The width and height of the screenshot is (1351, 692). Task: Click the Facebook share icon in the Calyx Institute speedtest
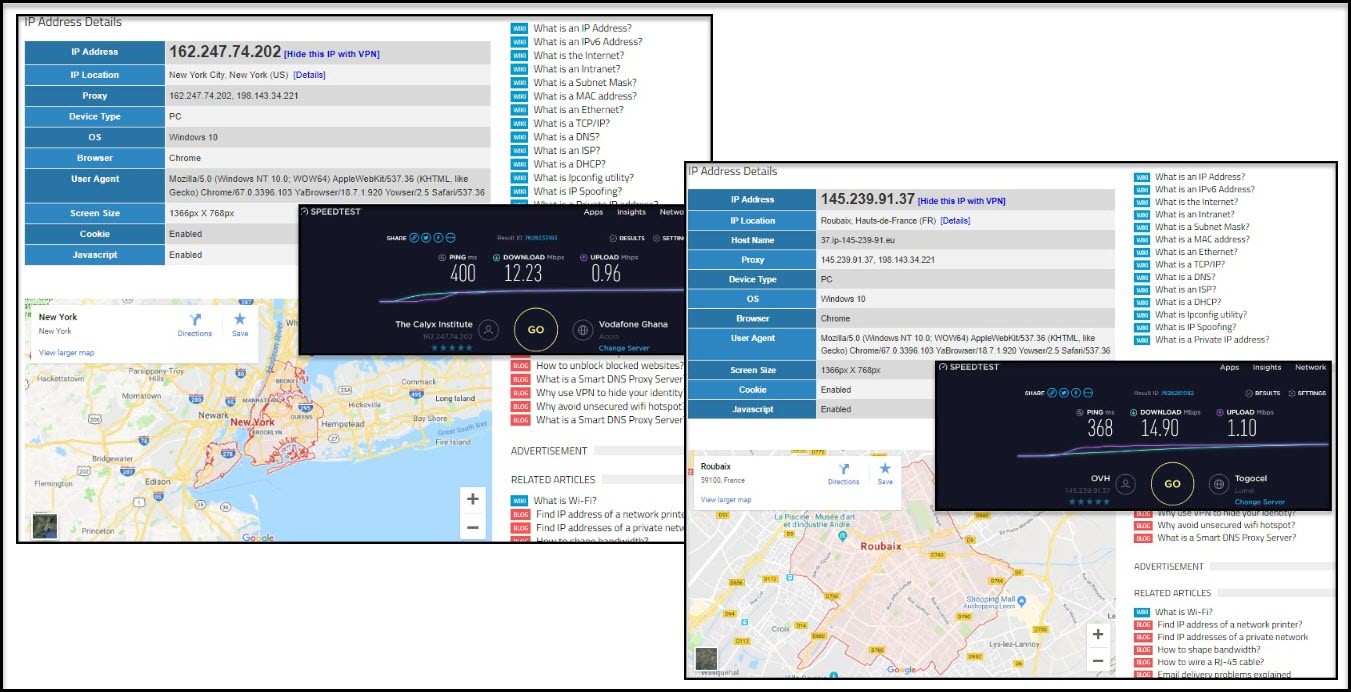coord(438,238)
